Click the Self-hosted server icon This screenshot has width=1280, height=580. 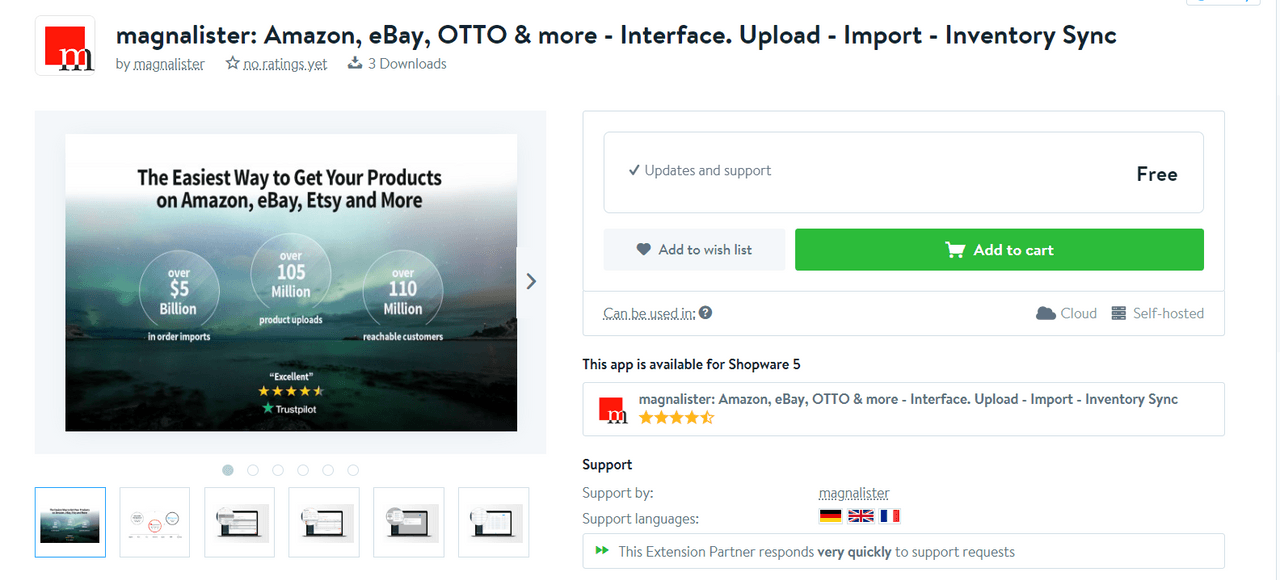click(1119, 313)
